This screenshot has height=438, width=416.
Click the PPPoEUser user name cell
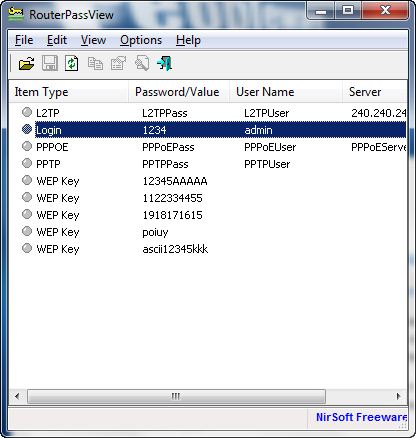[270, 147]
